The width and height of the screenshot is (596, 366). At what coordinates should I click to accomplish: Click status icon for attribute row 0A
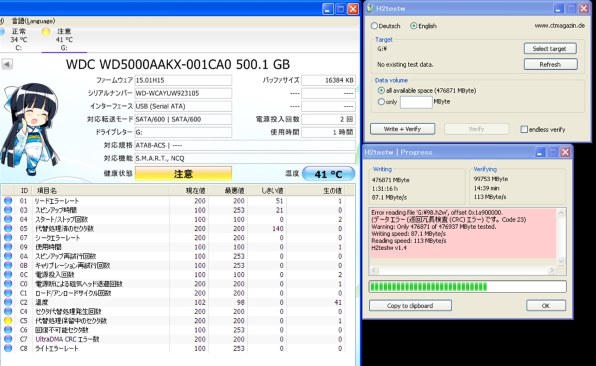8,256
